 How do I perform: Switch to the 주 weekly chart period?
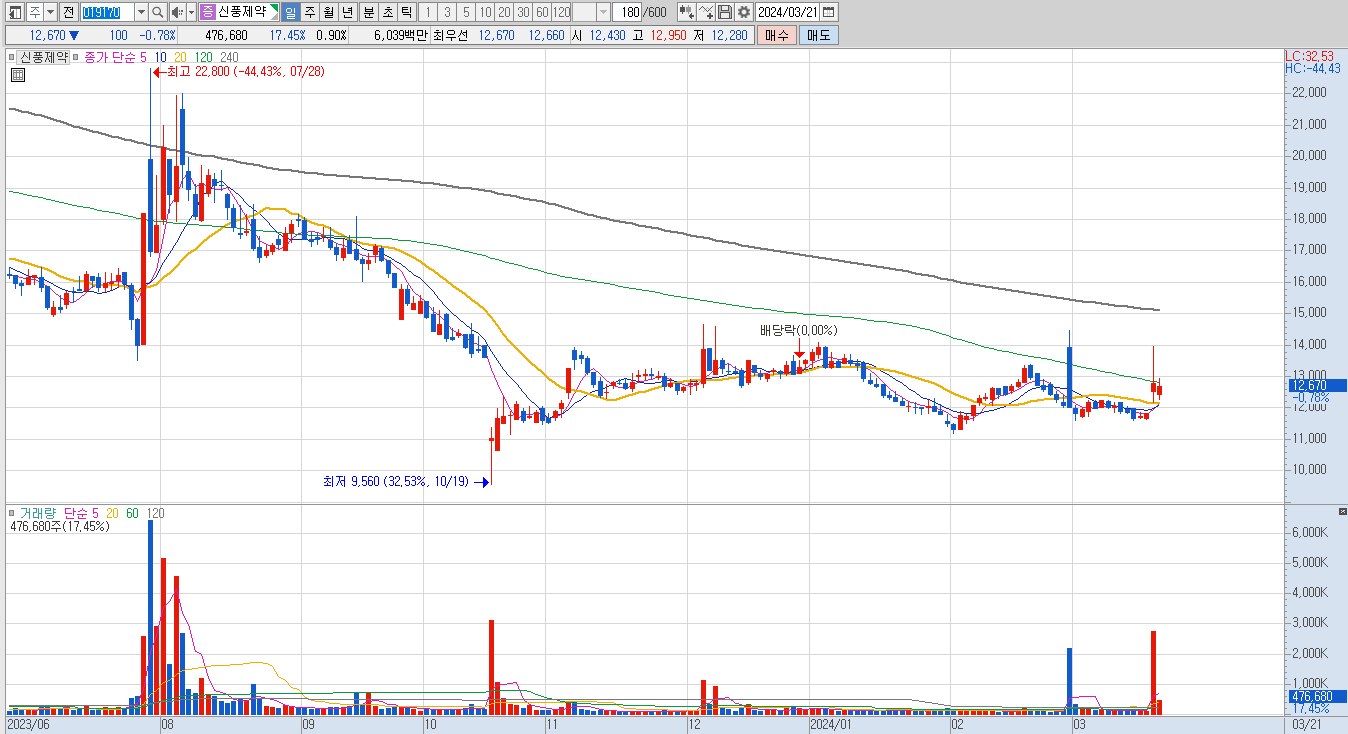pyautogui.click(x=309, y=12)
